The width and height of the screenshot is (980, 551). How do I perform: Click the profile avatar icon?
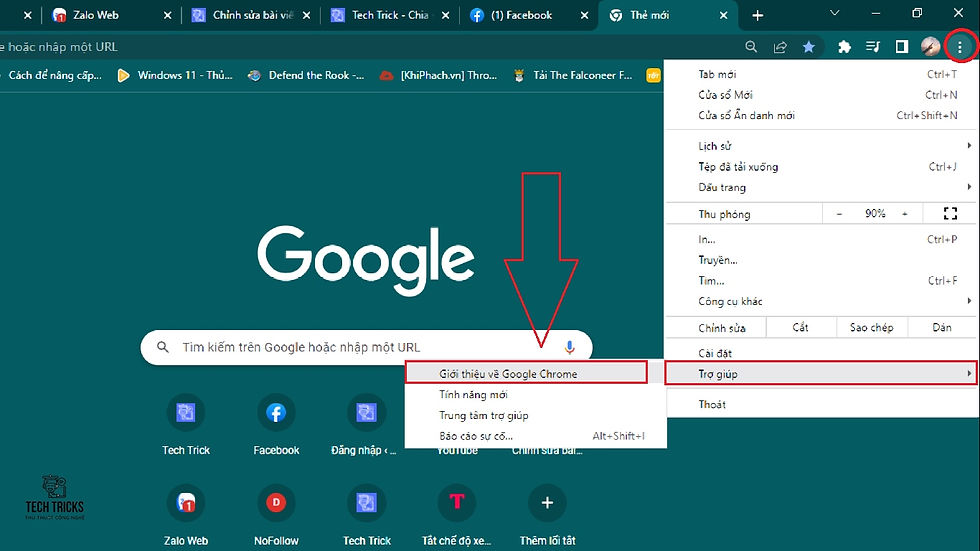pyautogui.click(x=930, y=46)
